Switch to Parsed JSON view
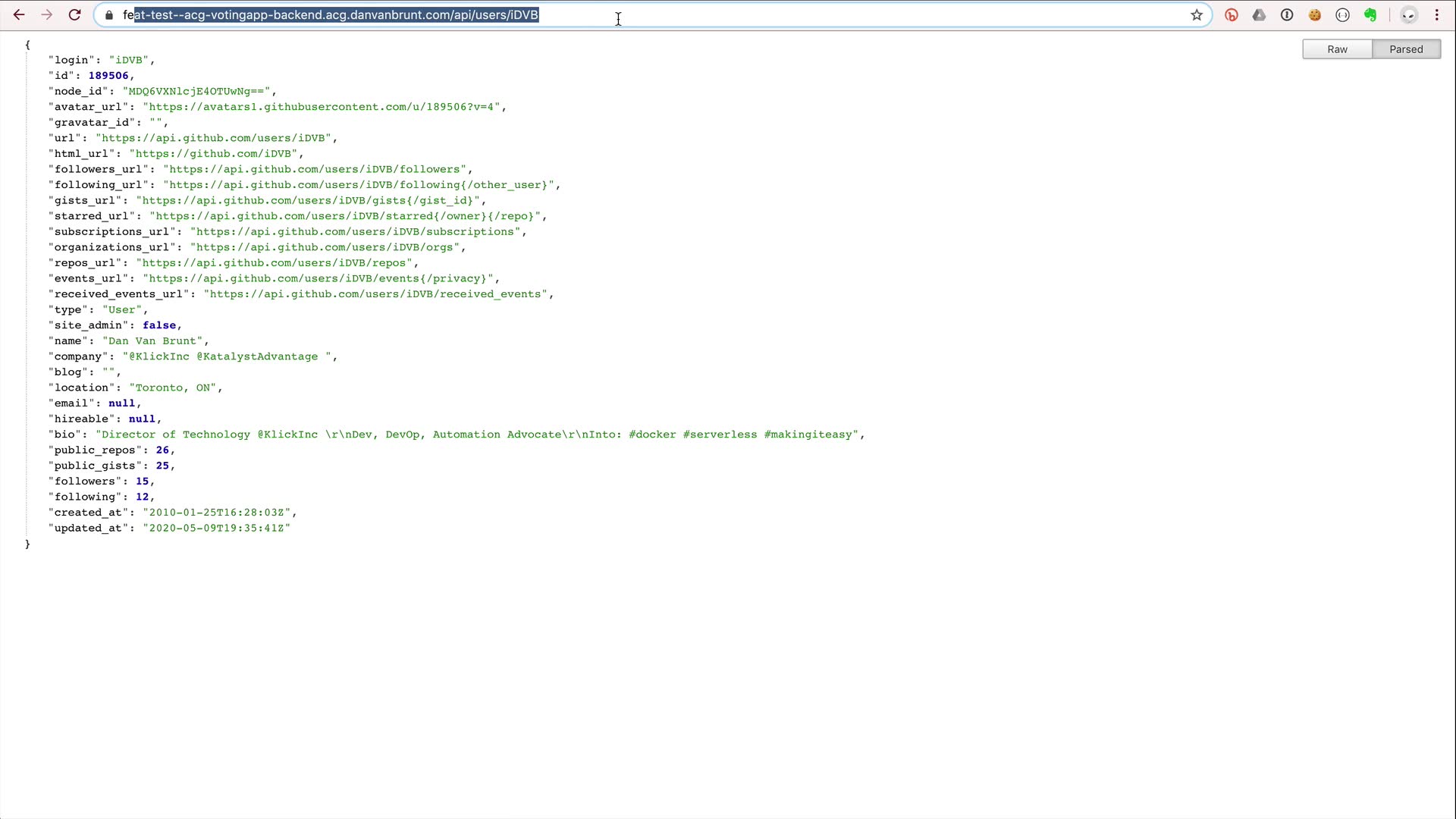Image resolution: width=1456 pixels, height=819 pixels. tap(1406, 49)
